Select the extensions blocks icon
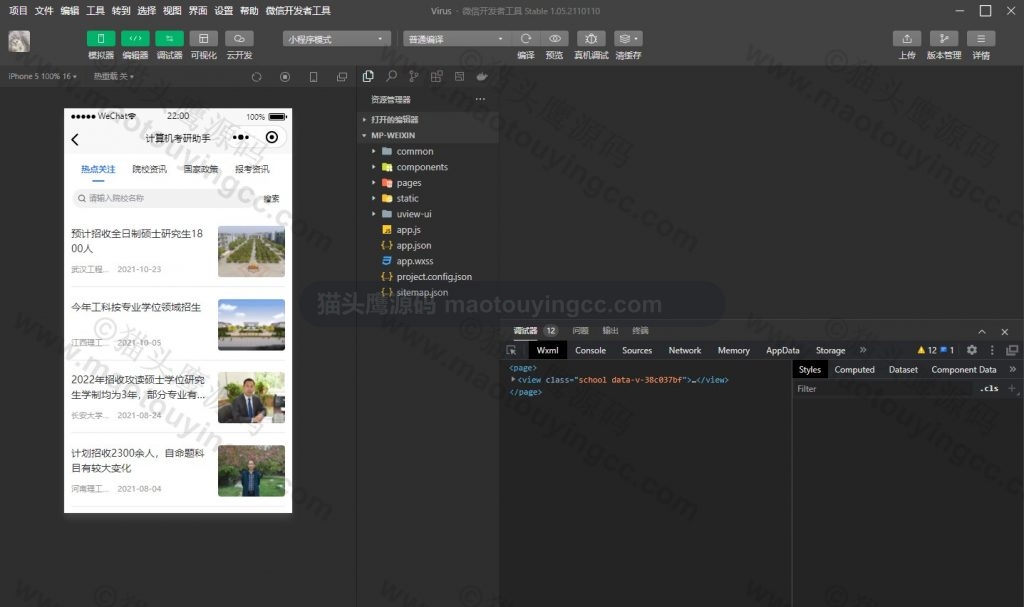This screenshot has height=607, width=1024. point(436,76)
